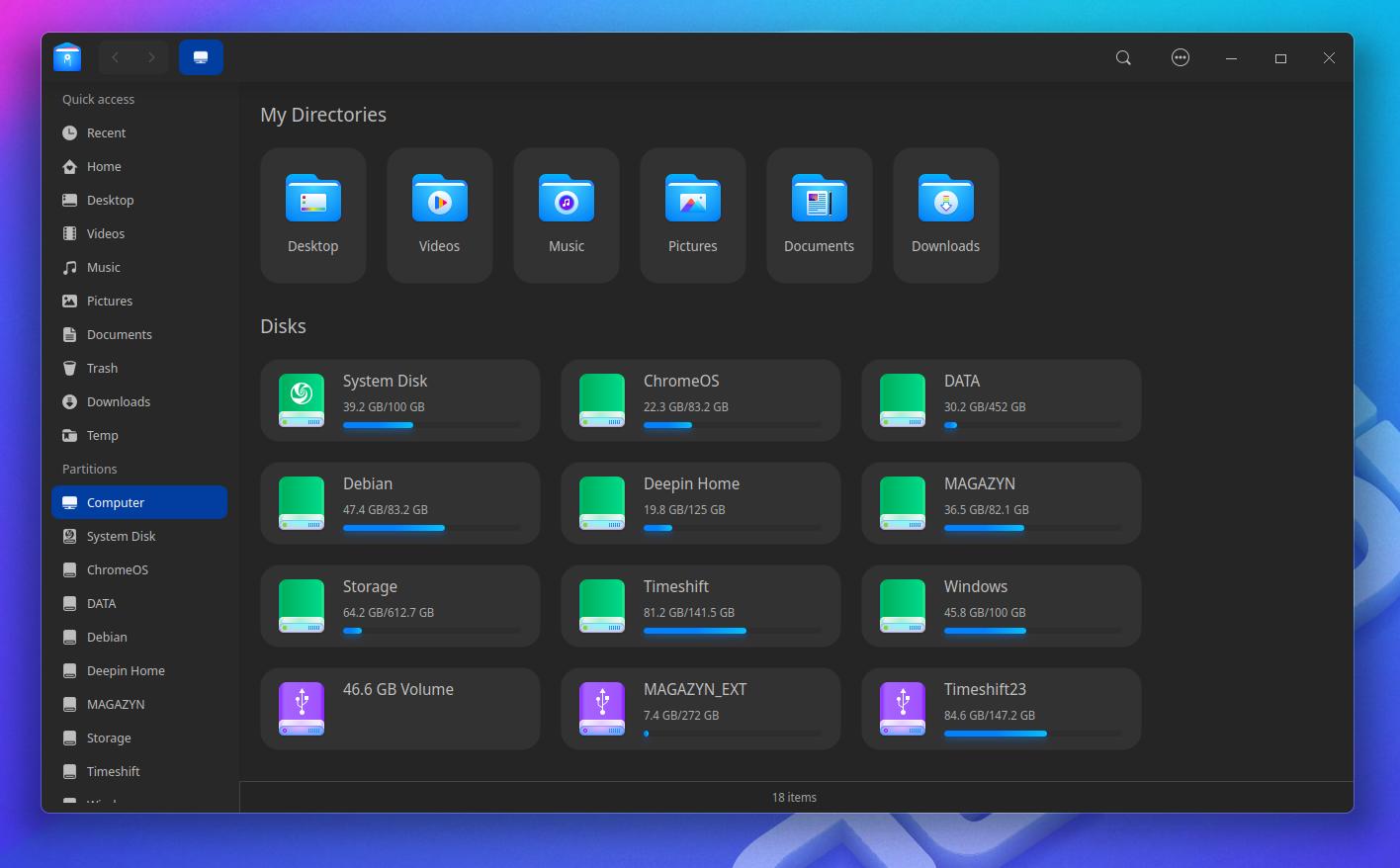Open ChromeOS in the sidebar

(139, 569)
